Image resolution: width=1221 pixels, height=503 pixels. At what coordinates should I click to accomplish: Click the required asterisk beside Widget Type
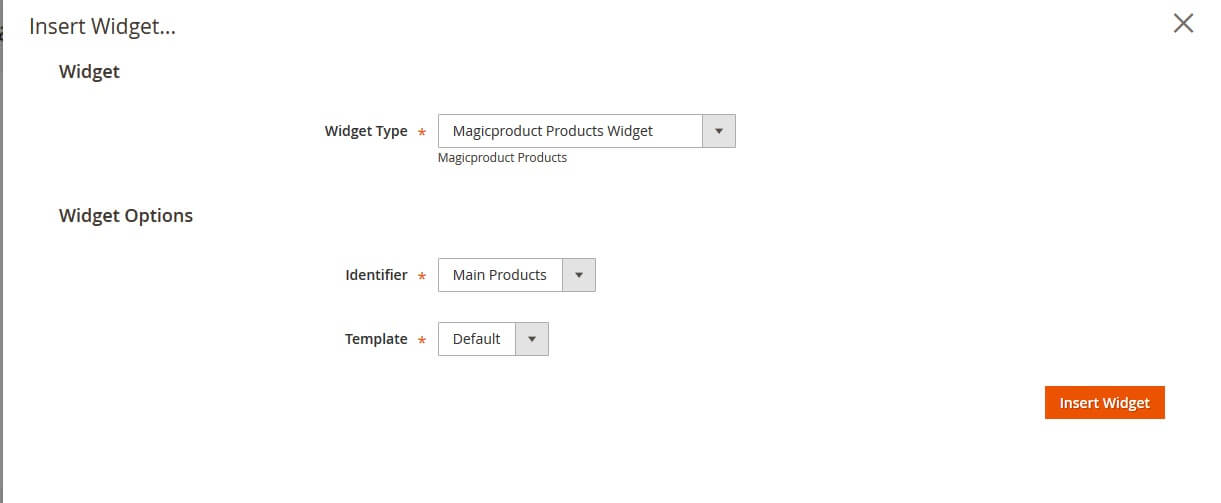tap(421, 133)
